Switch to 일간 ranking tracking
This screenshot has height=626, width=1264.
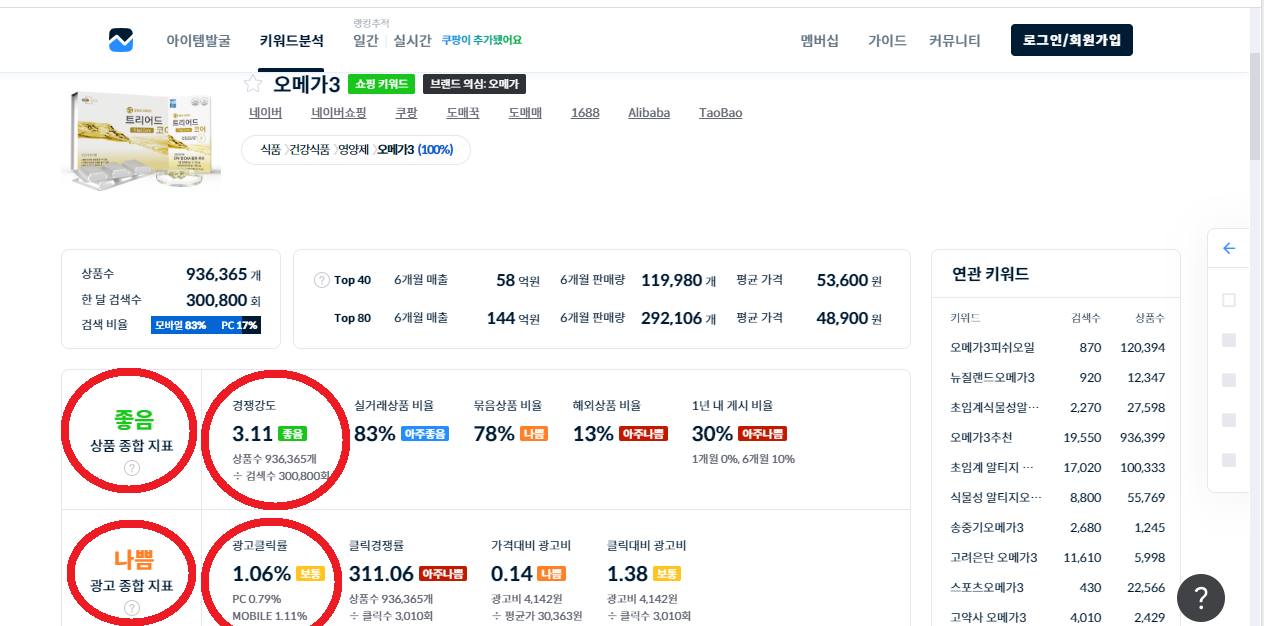(366, 41)
